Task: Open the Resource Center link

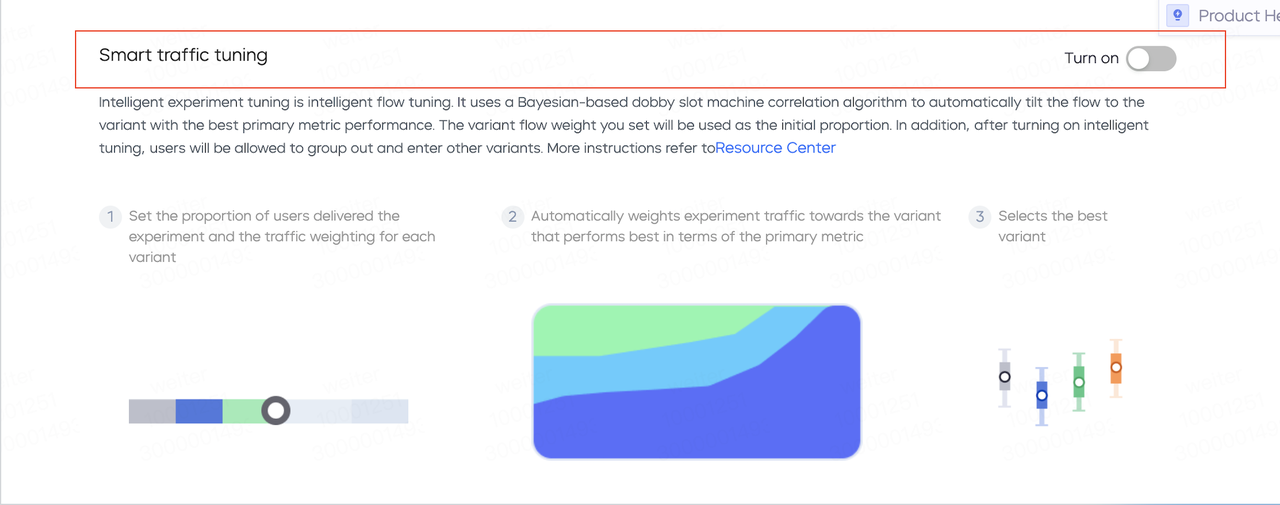Action: [x=775, y=148]
